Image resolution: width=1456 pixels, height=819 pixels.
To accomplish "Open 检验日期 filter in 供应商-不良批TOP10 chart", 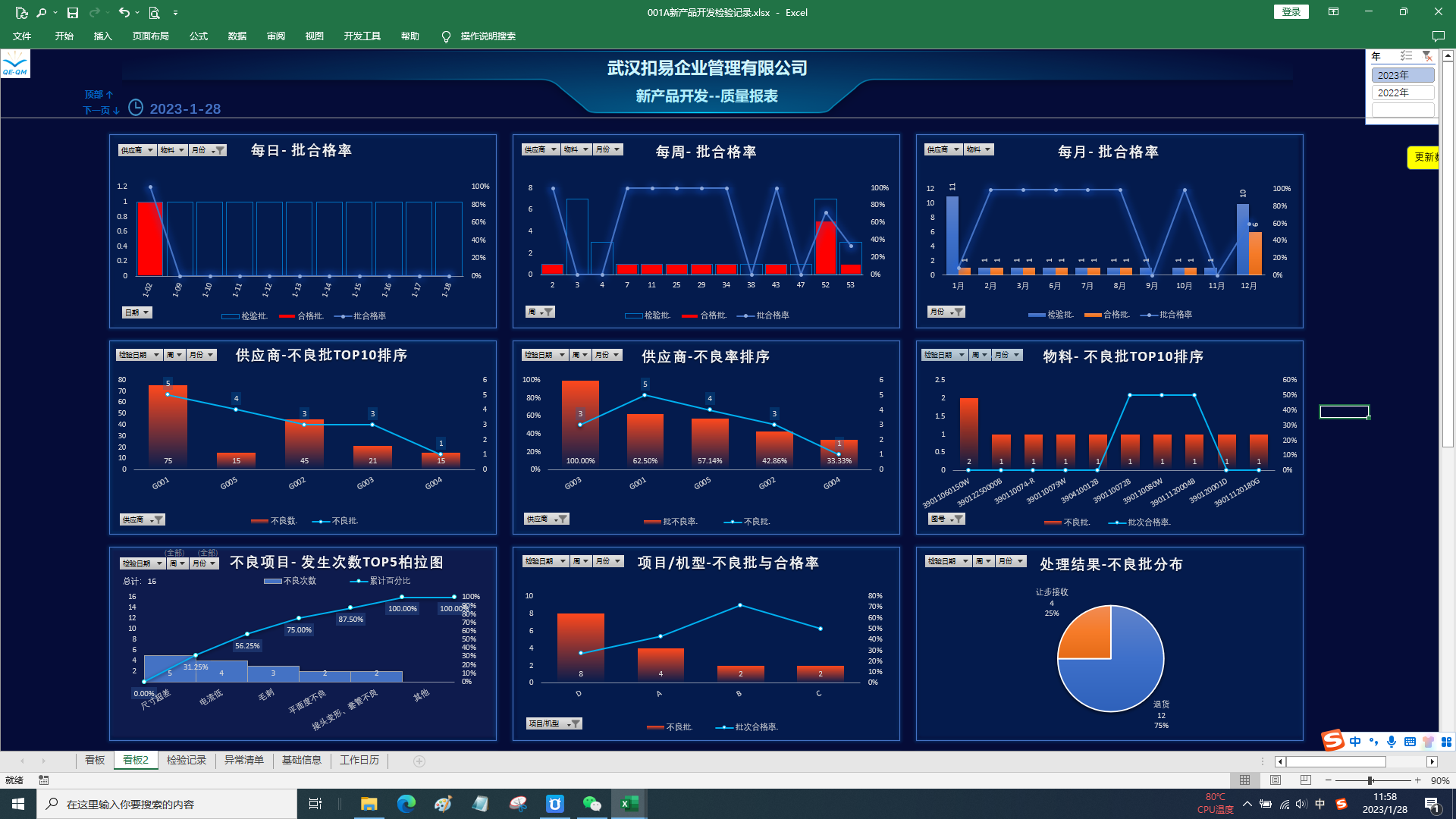I will click(x=139, y=355).
